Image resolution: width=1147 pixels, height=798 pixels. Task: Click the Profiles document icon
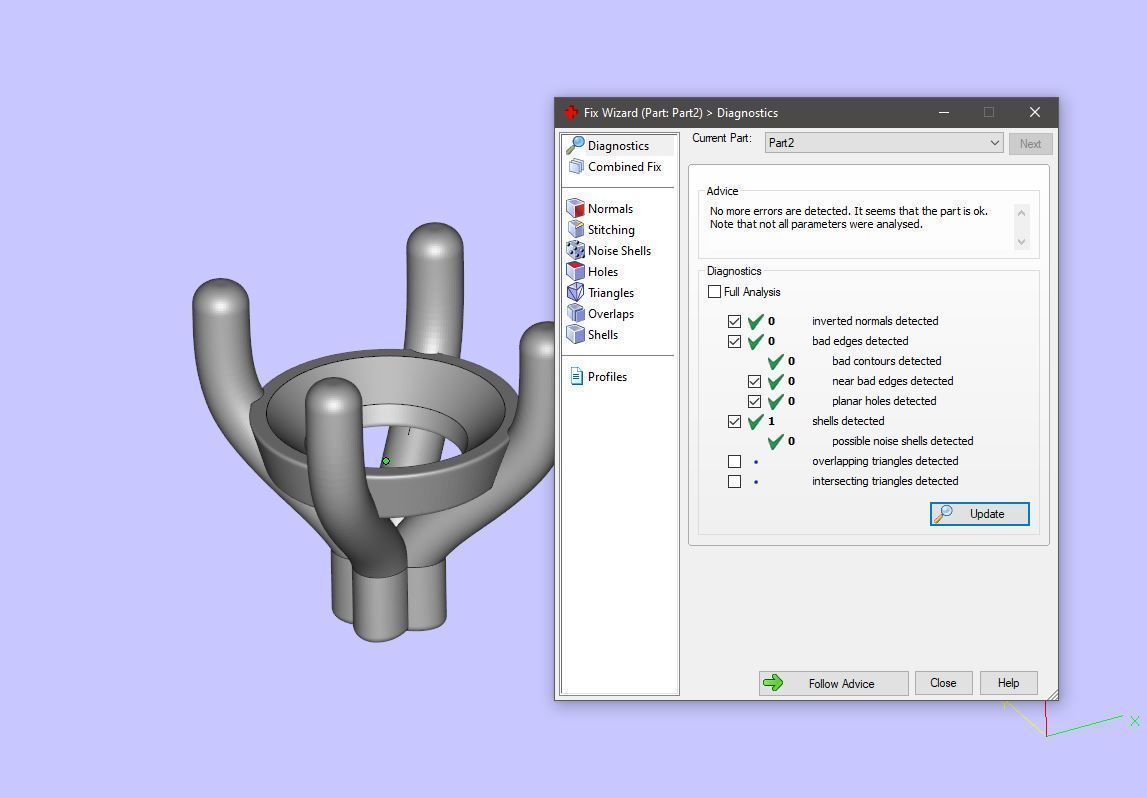click(x=576, y=376)
